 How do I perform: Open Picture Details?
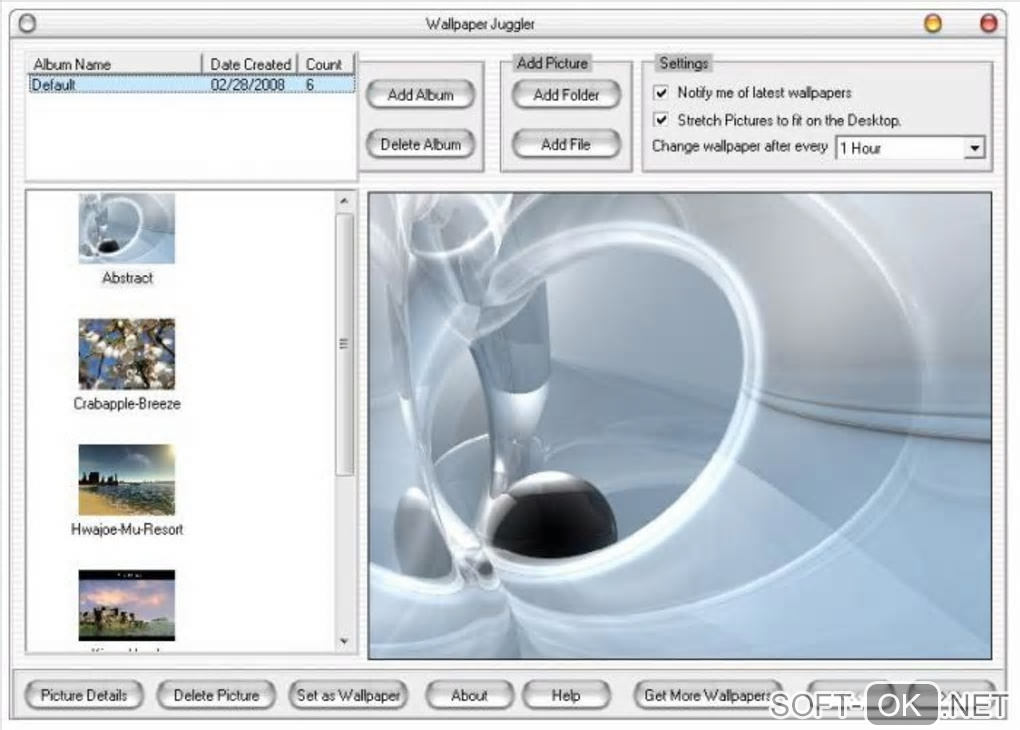[x=84, y=696]
